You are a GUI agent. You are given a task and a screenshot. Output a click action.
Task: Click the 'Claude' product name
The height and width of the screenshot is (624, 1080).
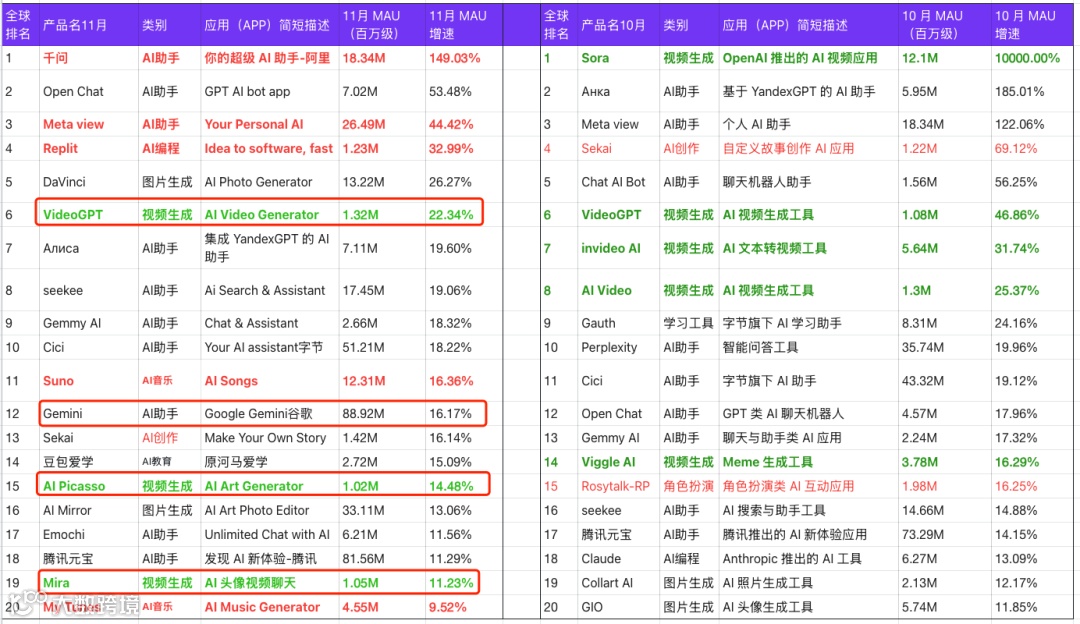pos(601,559)
